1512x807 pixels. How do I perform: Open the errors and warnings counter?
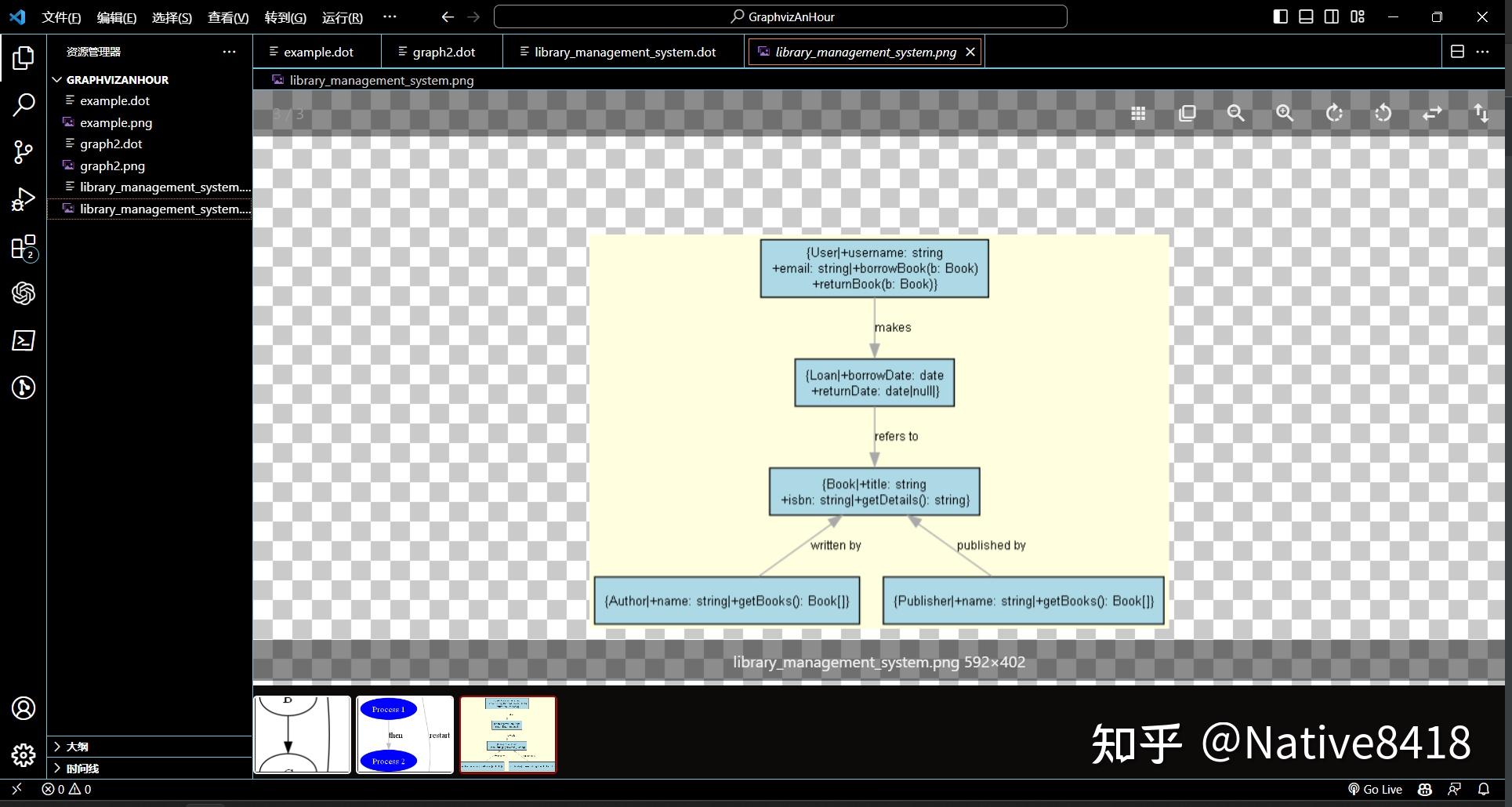click(x=65, y=789)
